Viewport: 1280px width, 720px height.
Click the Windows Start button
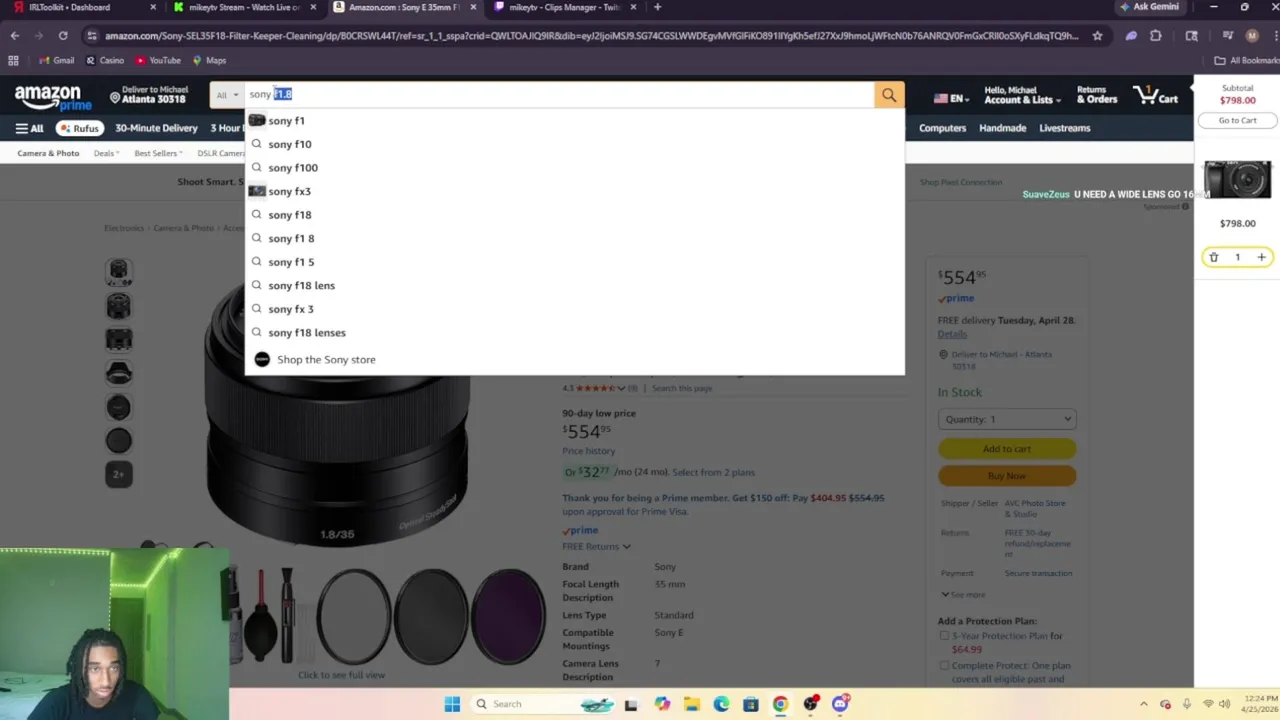[452, 704]
